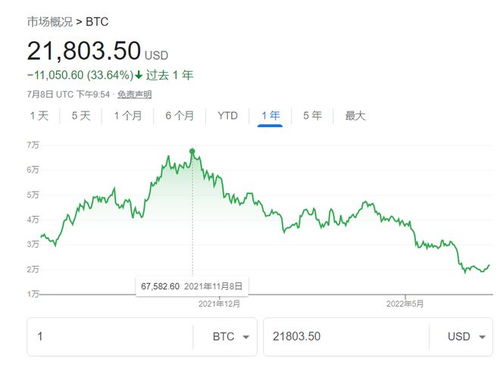Click the green down arrow beside percentage

point(139,75)
